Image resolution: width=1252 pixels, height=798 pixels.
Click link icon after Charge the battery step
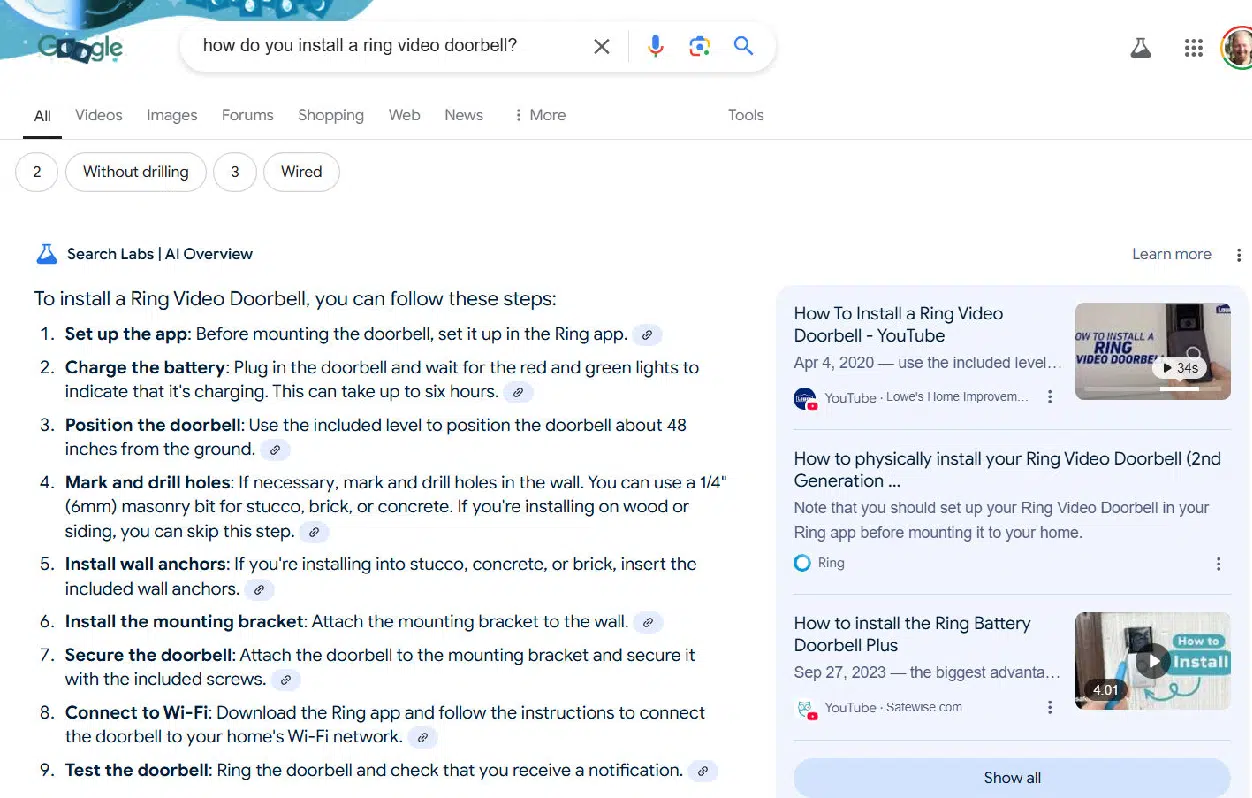(x=518, y=392)
